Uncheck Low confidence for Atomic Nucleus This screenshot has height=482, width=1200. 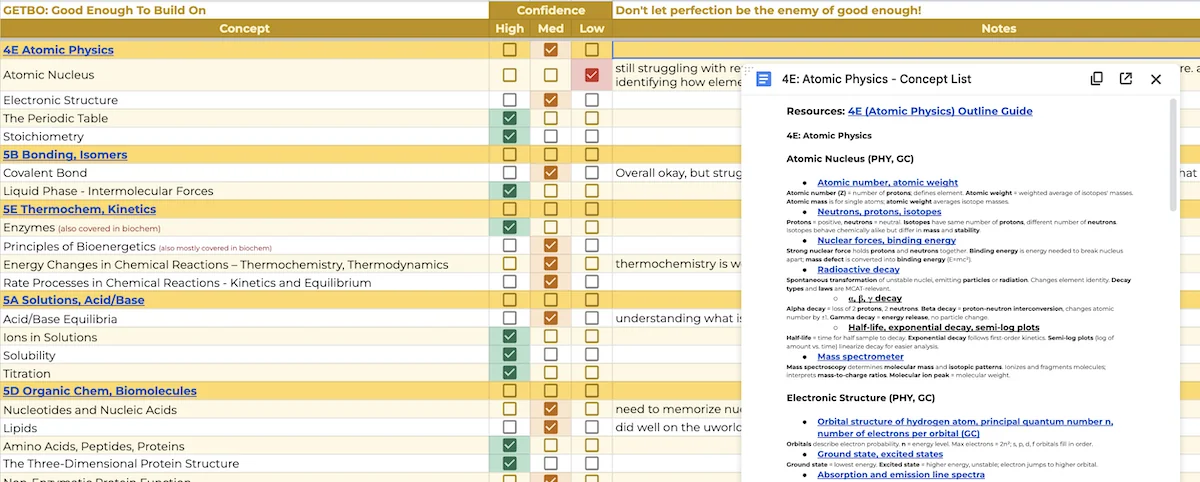pos(592,75)
